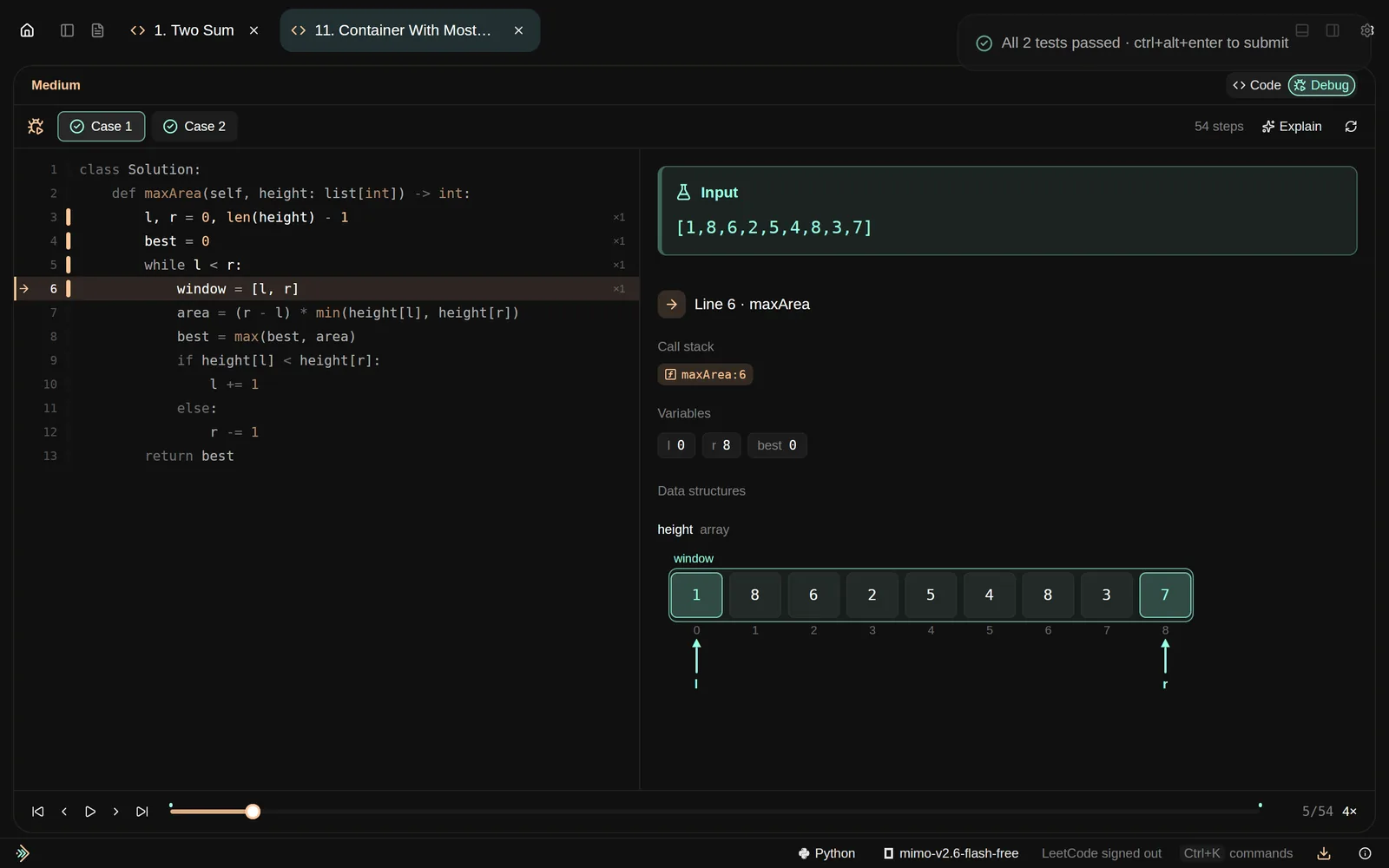Change the 4× playback speed

click(x=1350, y=812)
